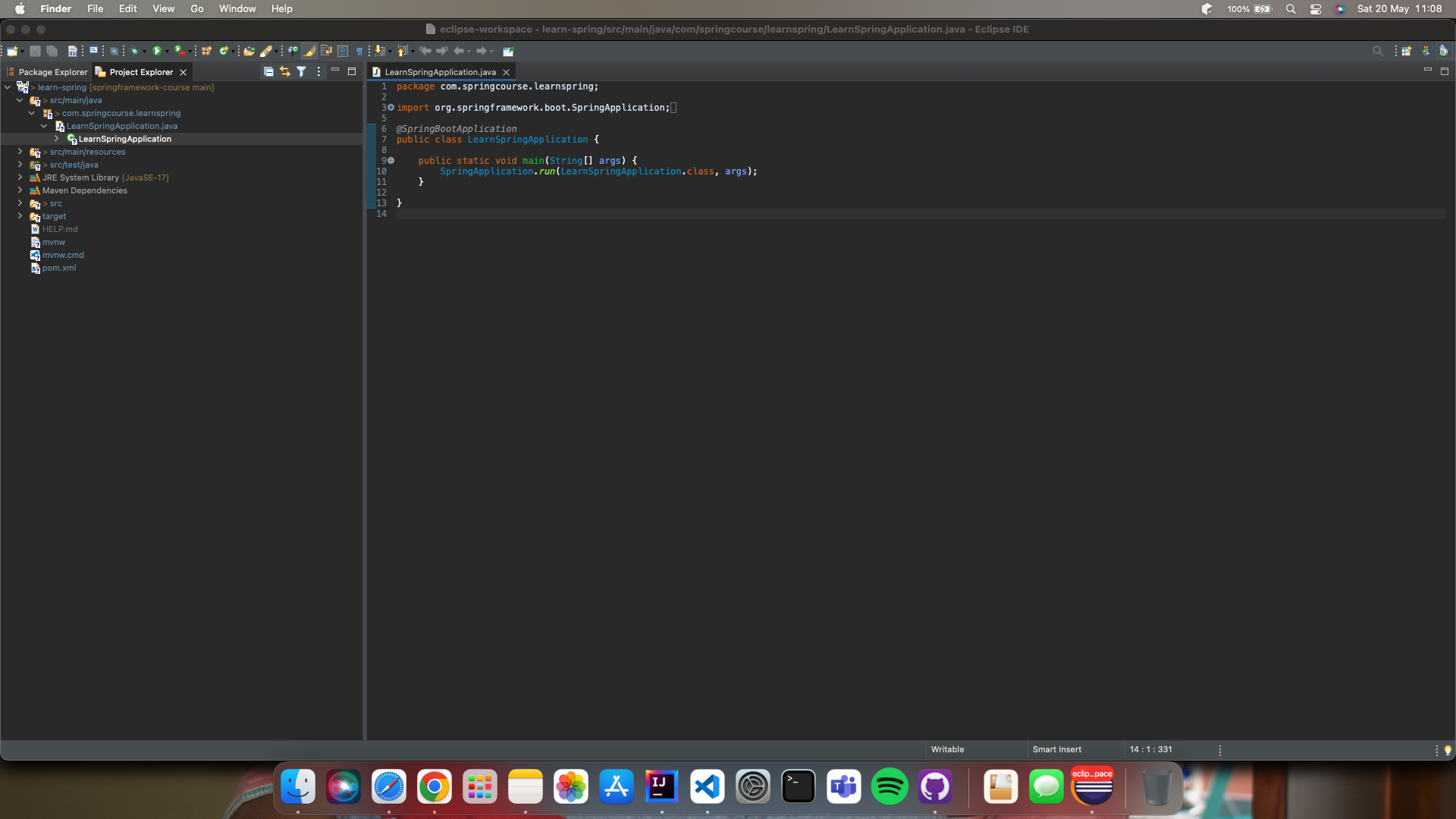Click the Back navigation arrow icon
The height and width of the screenshot is (819, 1456).
(459, 51)
